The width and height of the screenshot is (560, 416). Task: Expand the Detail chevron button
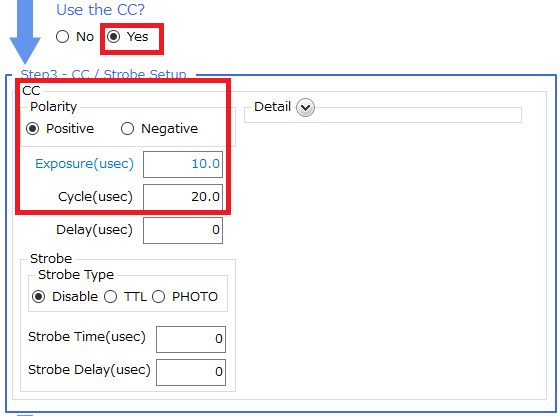click(305, 107)
